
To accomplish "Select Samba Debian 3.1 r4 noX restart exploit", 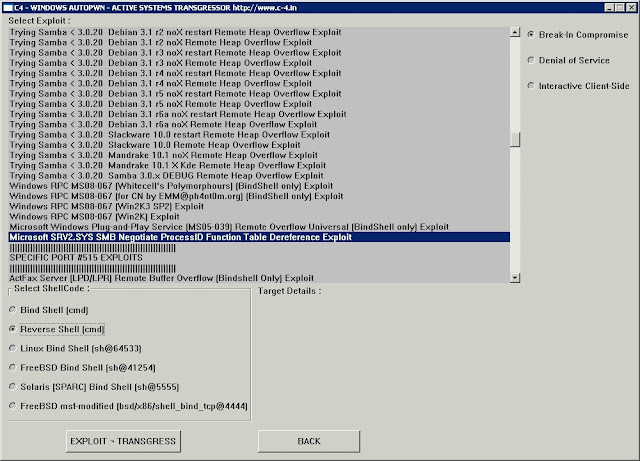I will click(x=259, y=73).
